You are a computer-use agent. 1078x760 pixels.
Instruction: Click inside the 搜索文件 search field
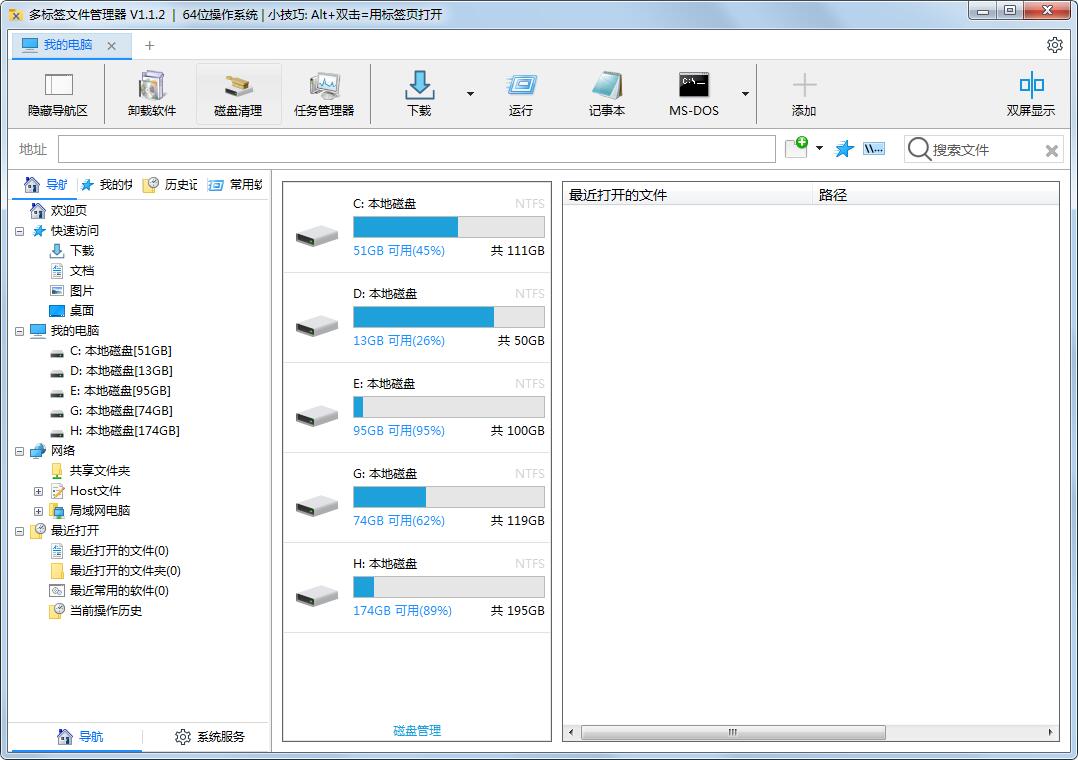click(975, 149)
